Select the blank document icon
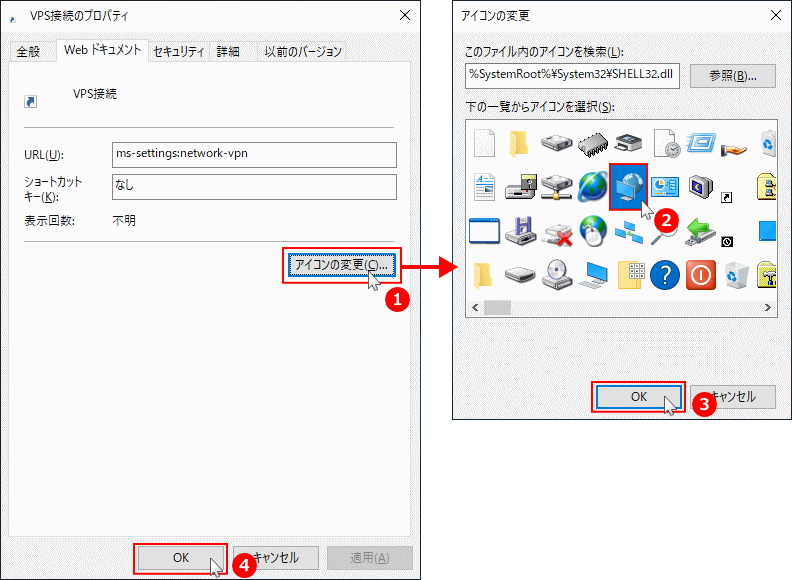This screenshot has height=580, width=792. (x=484, y=143)
